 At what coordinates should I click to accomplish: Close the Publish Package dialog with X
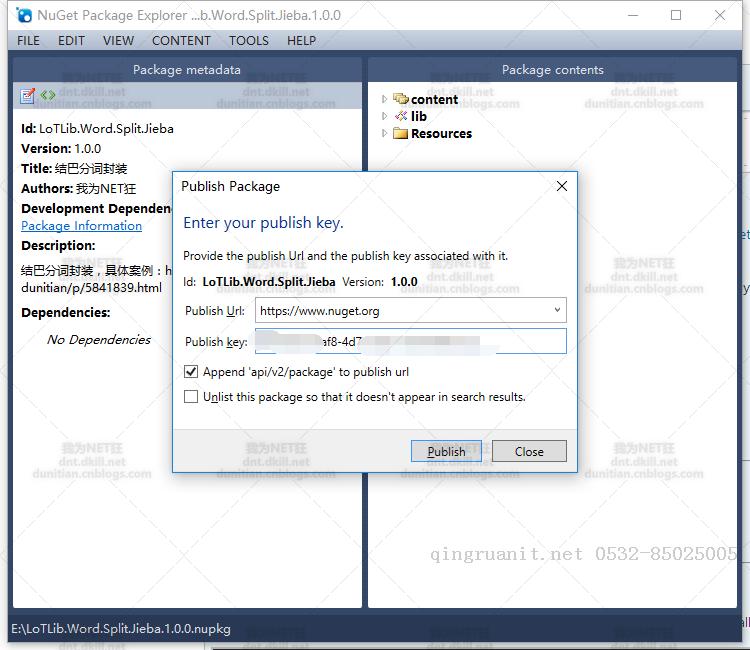[x=561, y=186]
